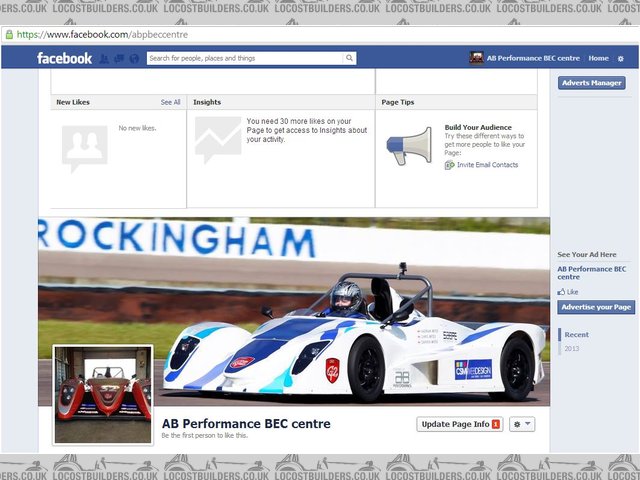Select Recent in the timeline navigator

[x=576, y=335]
